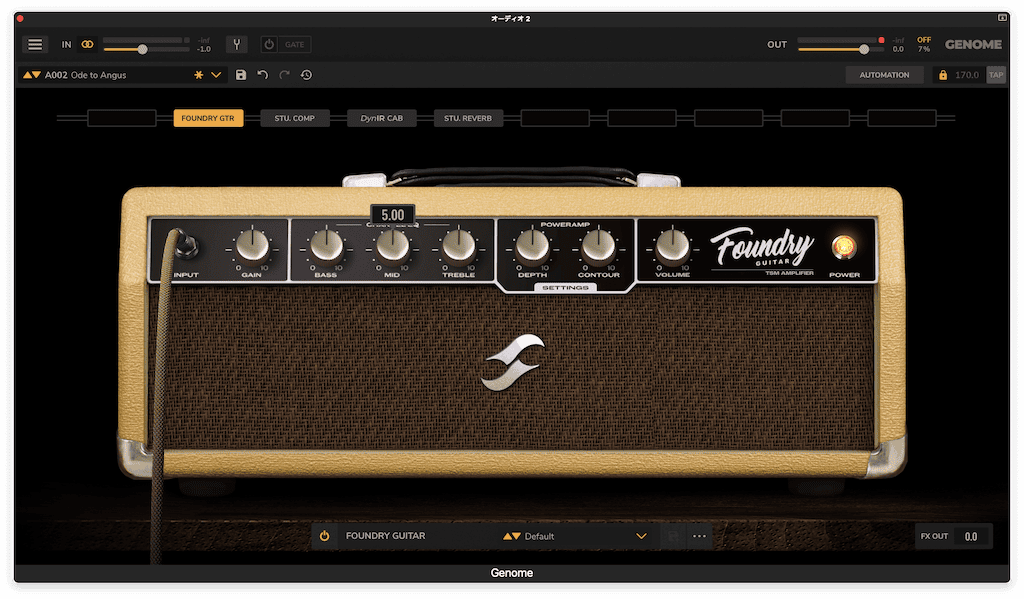Click the 170.0 tempo field
This screenshot has height=599, width=1024.
[x=967, y=75]
